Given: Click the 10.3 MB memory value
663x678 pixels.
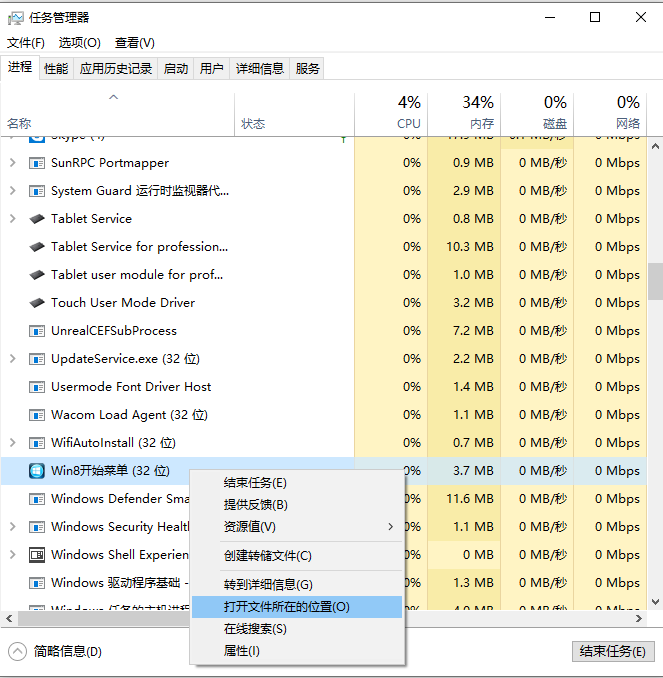Looking at the screenshot, I should (x=470, y=247).
